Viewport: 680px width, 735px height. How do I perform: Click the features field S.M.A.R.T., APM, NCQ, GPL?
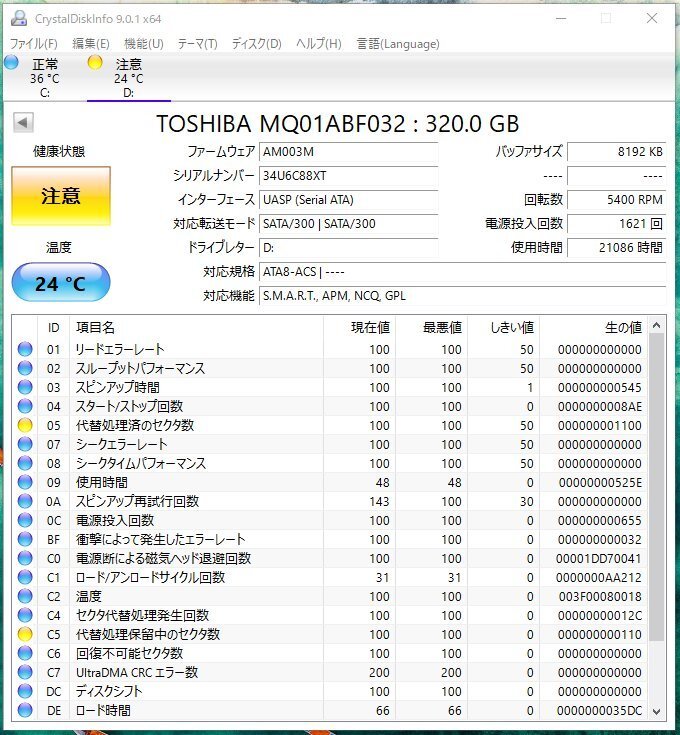(x=463, y=296)
